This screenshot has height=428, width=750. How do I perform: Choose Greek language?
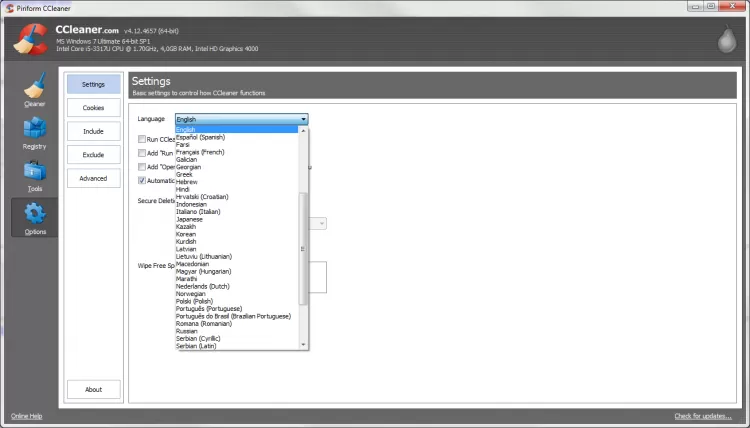click(237, 175)
